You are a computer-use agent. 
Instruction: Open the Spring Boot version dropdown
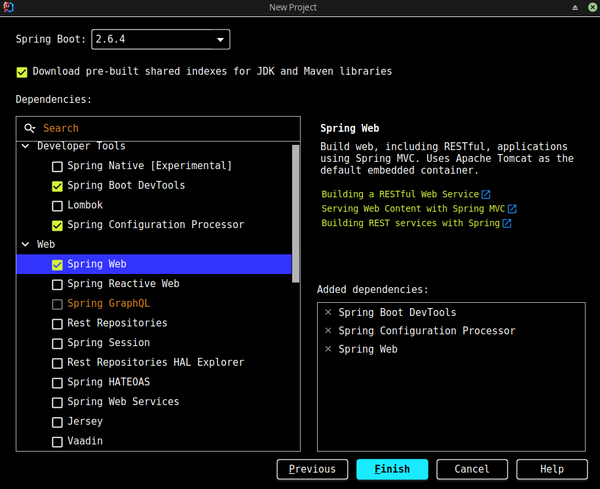(x=161, y=40)
